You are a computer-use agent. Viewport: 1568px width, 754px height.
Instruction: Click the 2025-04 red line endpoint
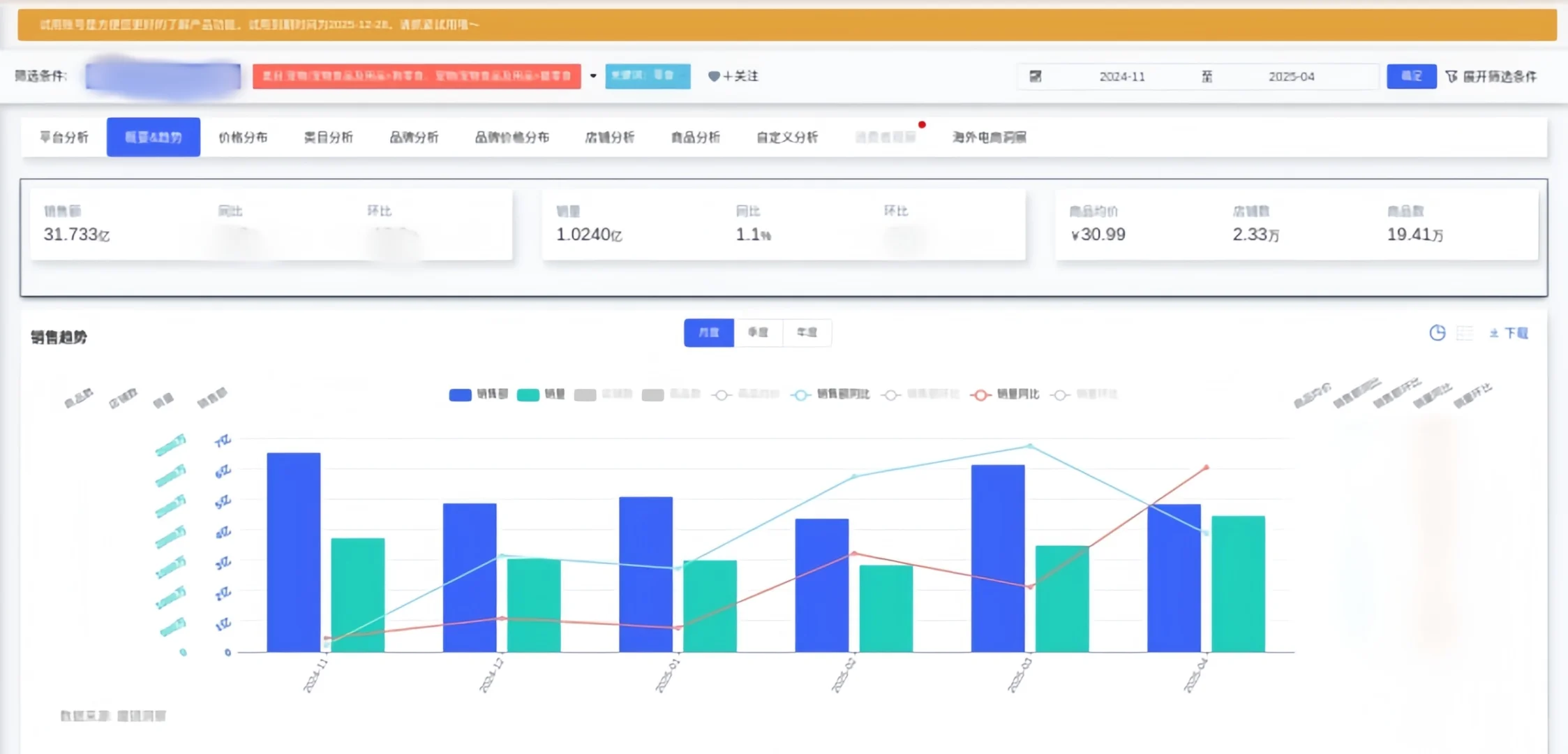tap(1207, 467)
